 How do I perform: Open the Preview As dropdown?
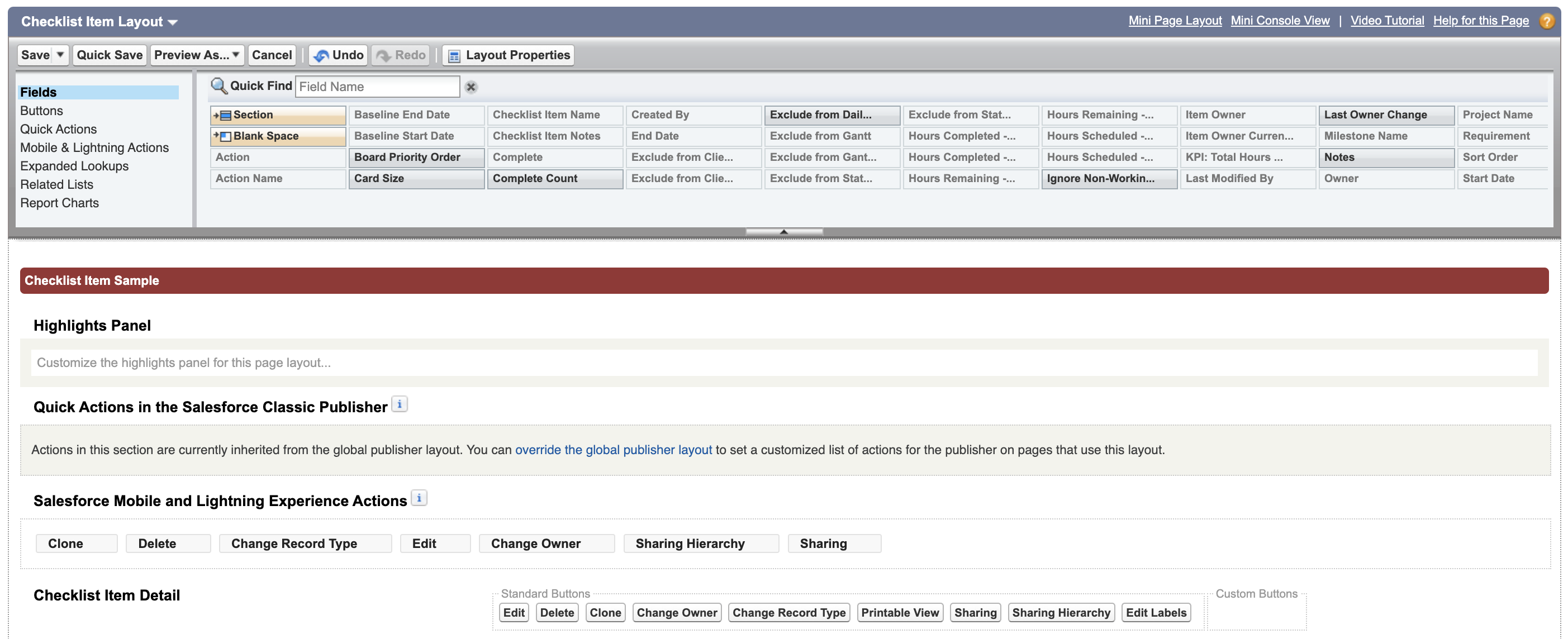click(235, 55)
